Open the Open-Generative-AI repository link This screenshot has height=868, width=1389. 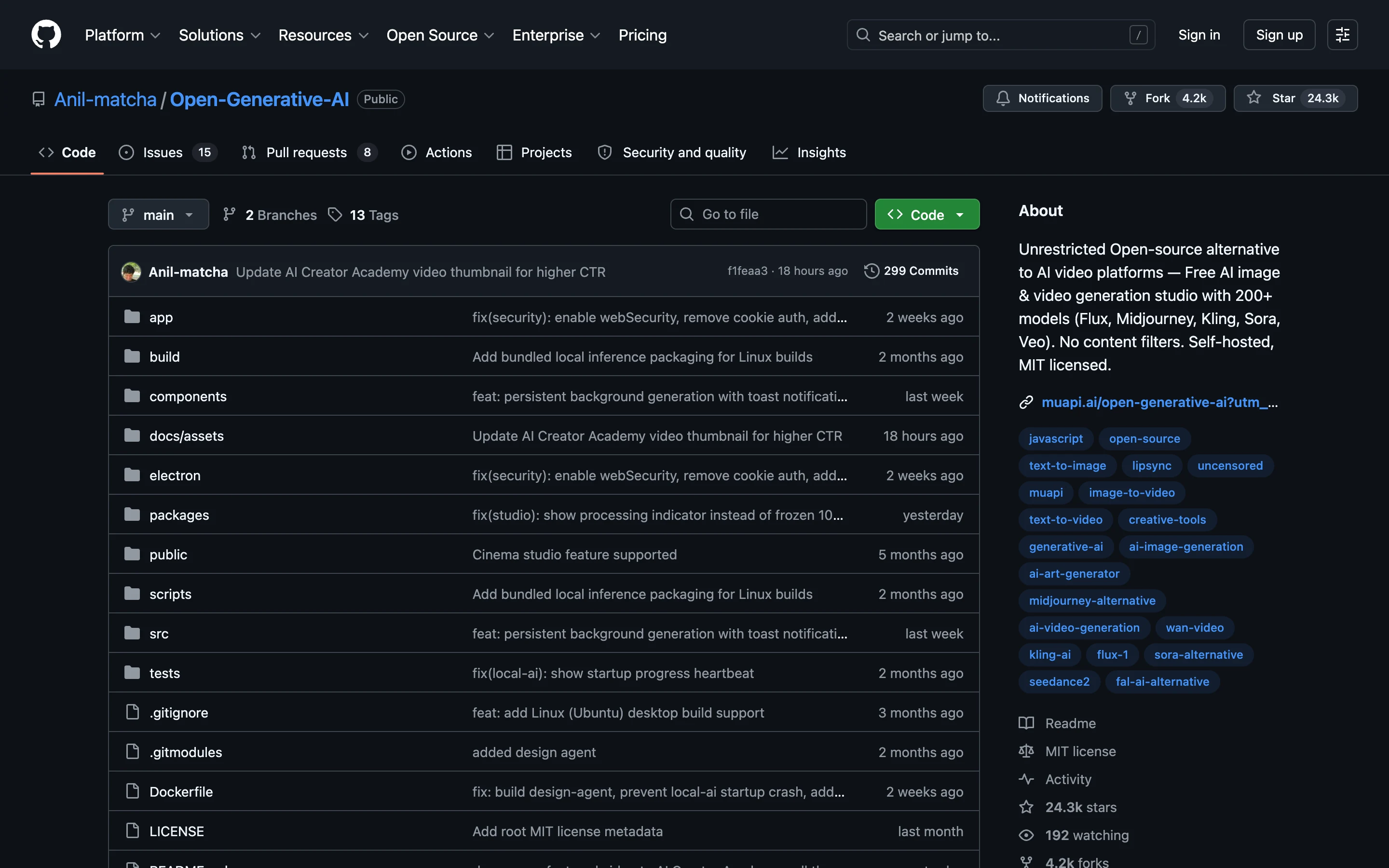coord(259,99)
